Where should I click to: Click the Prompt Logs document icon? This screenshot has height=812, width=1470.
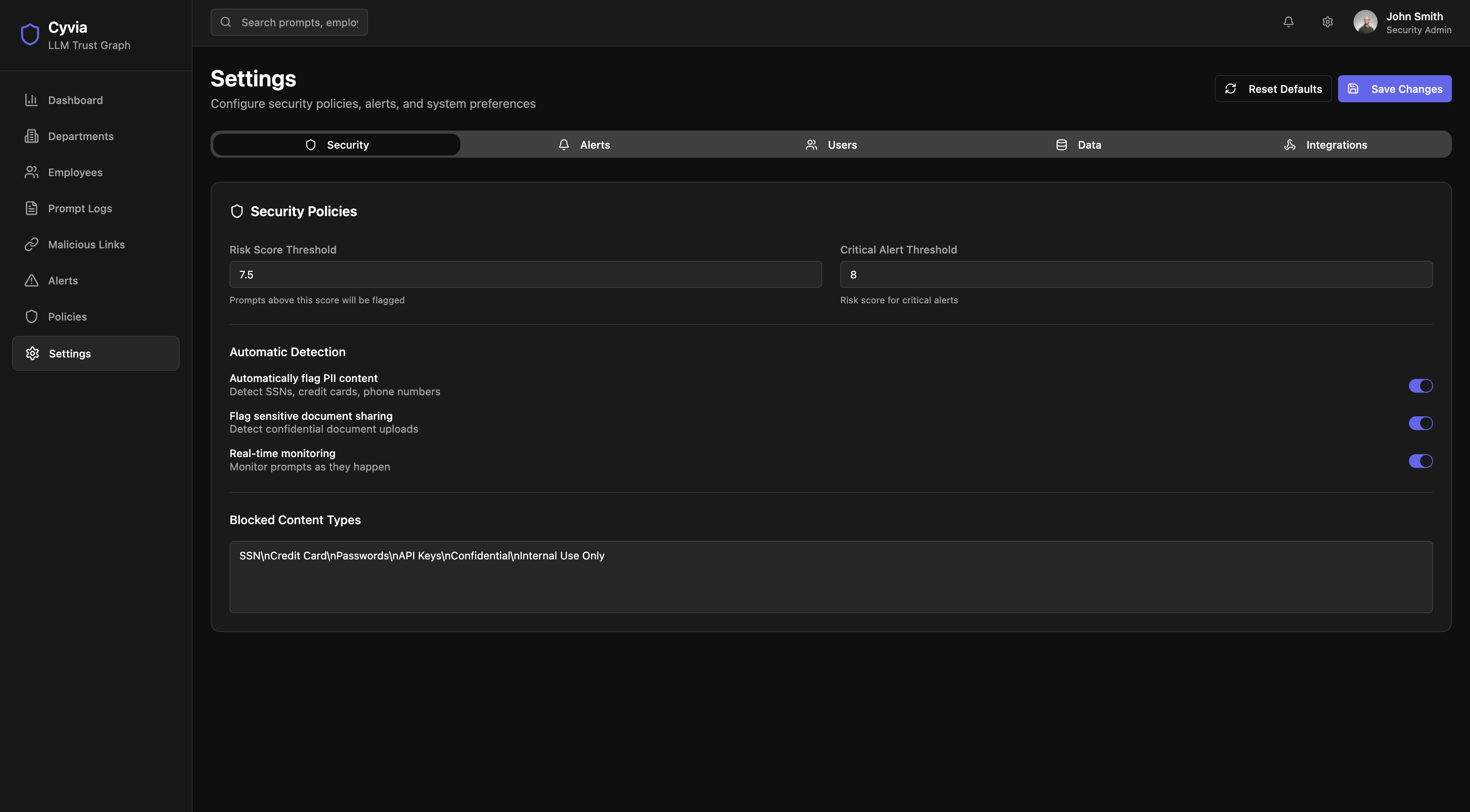point(31,209)
